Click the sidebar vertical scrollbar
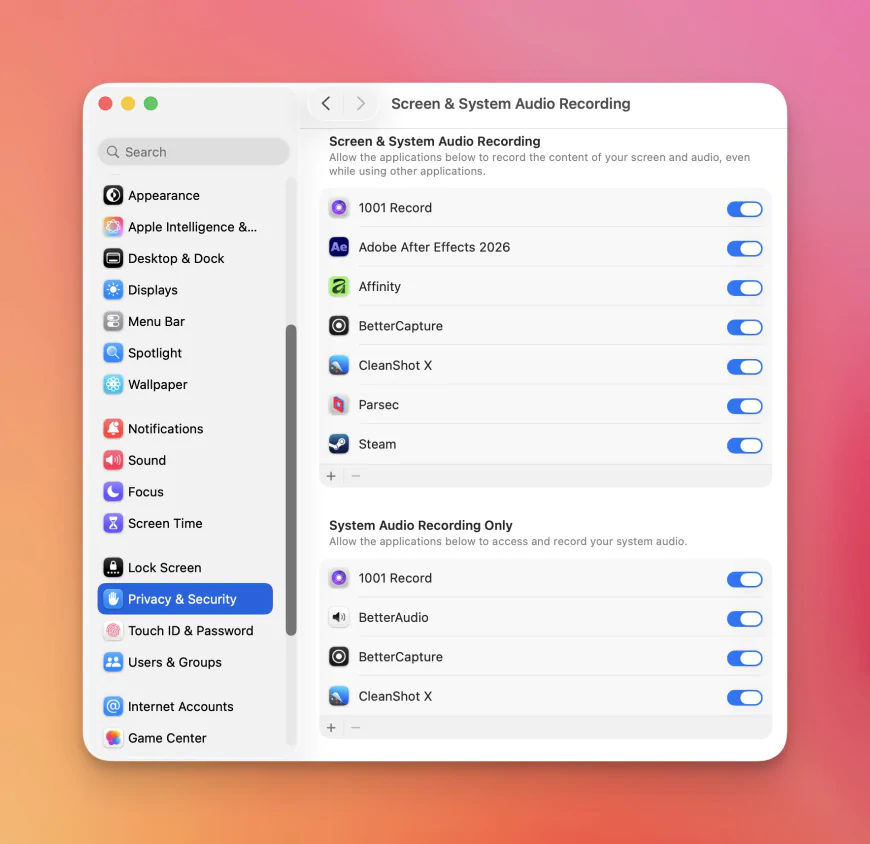This screenshot has height=844, width=870. tap(291, 480)
